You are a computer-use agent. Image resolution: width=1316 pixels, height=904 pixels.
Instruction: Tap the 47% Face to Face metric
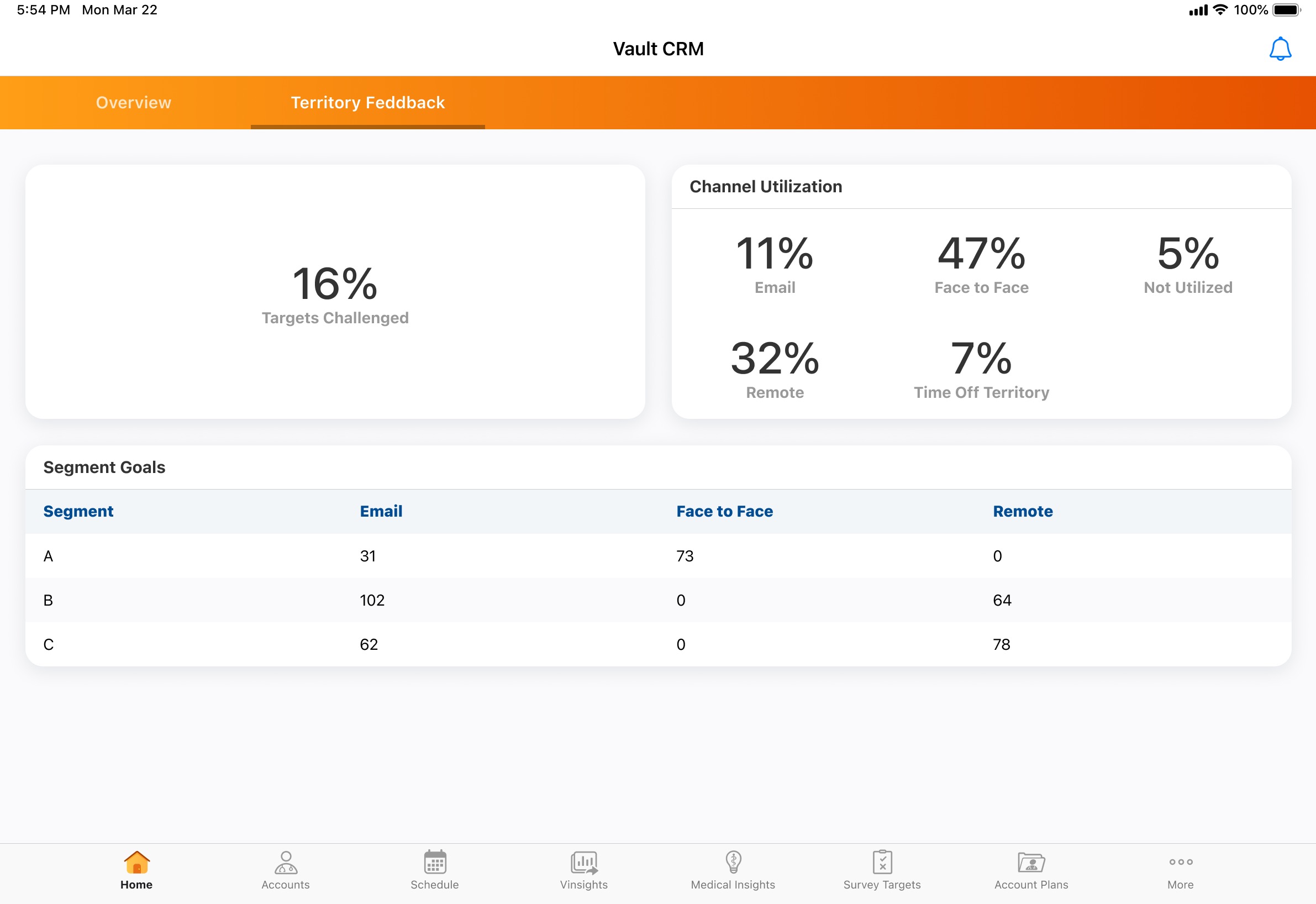pyautogui.click(x=981, y=264)
